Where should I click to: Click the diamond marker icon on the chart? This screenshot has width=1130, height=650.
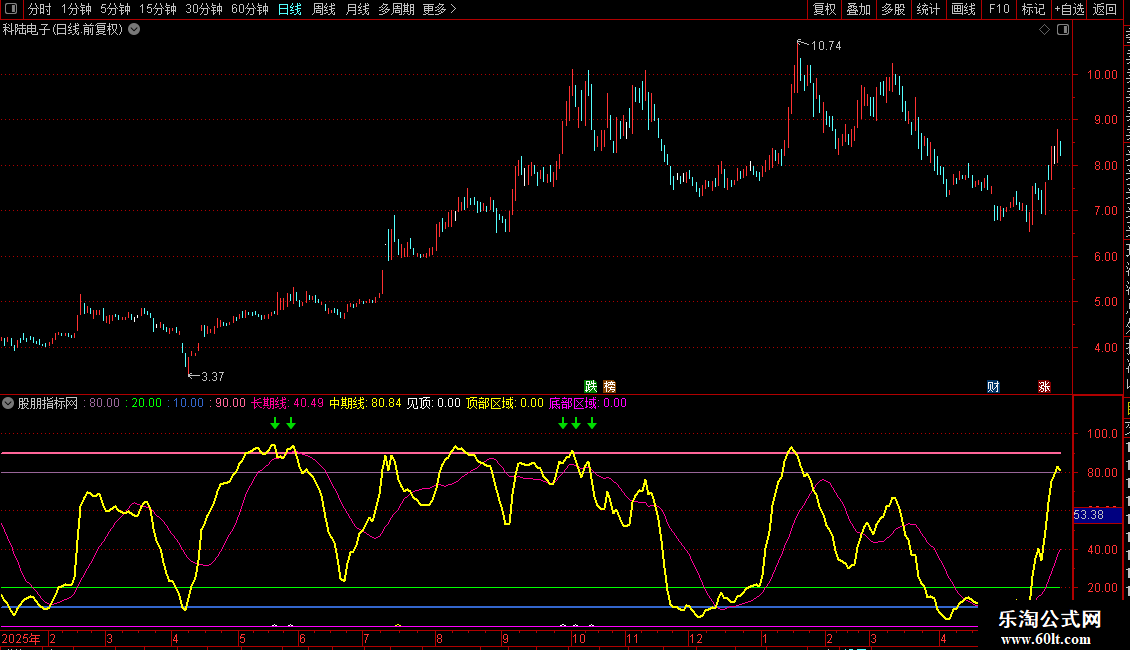click(x=1044, y=30)
